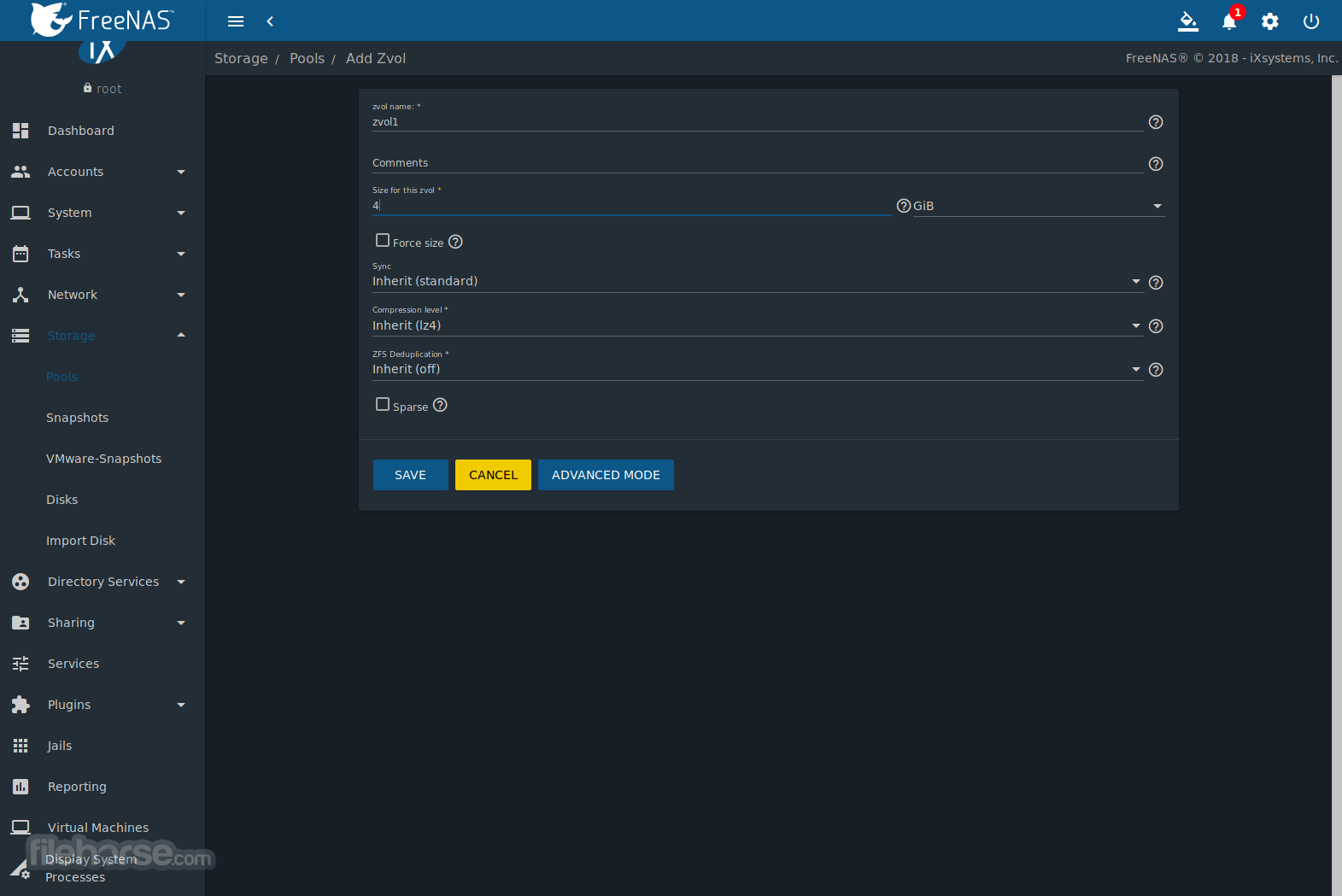1342x896 pixels.
Task: Click the Storage stack icon
Action: click(21, 336)
